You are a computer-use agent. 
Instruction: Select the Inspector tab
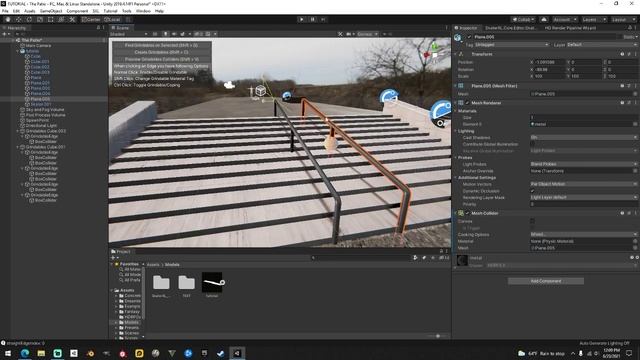[x=466, y=28]
